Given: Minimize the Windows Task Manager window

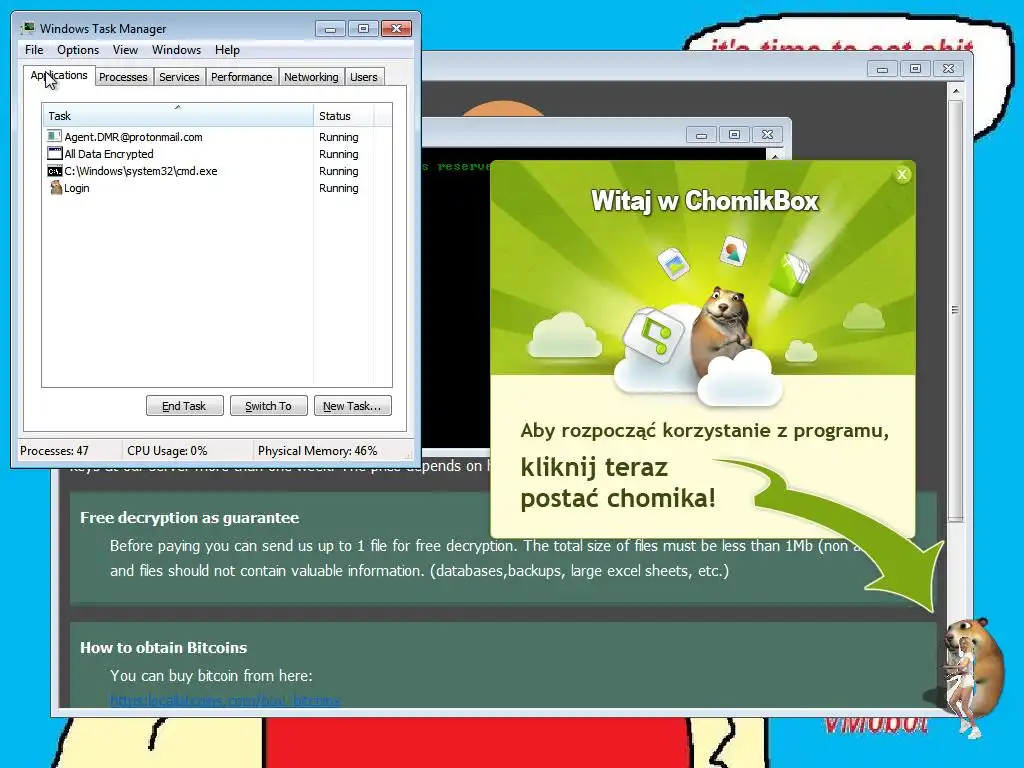Looking at the screenshot, I should [x=330, y=29].
